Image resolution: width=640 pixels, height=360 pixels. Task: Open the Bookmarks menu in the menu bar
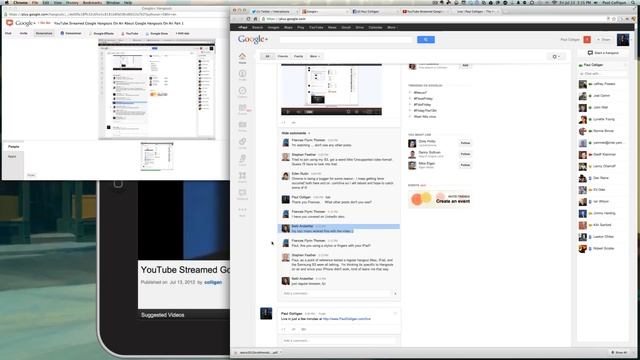(x=92, y=2)
